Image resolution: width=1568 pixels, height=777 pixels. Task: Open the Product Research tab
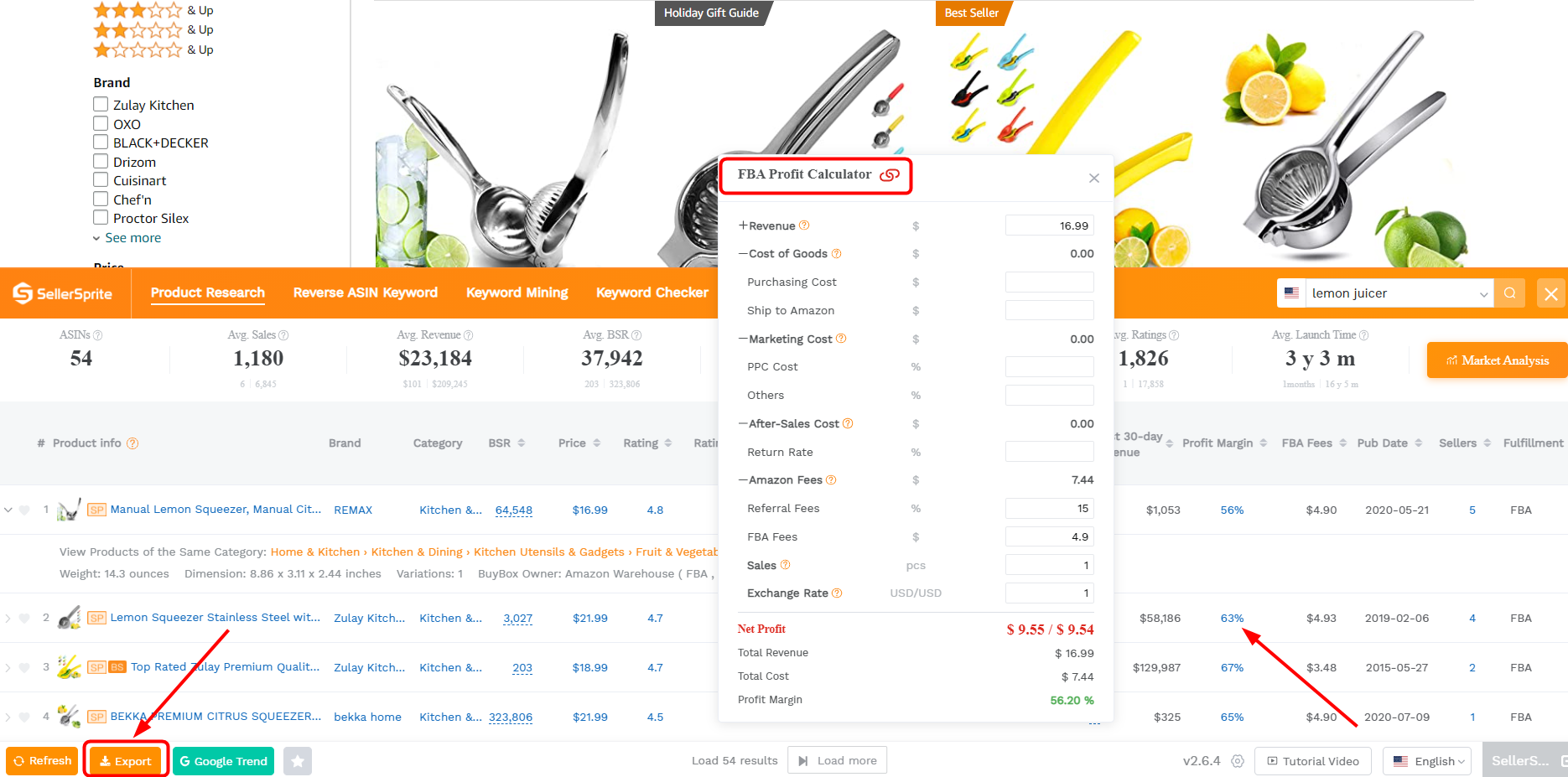click(208, 293)
